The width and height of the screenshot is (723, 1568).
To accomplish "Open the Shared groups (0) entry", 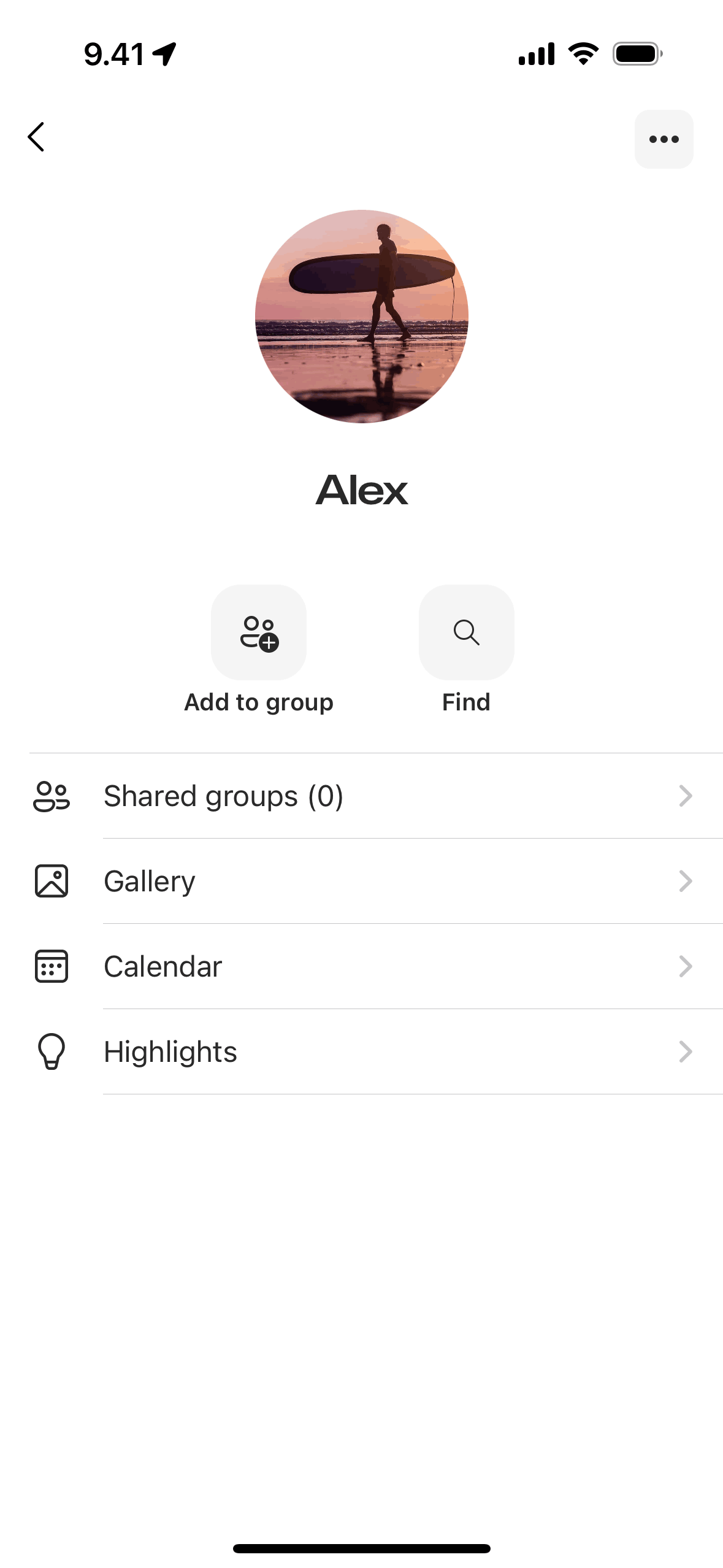I will coord(376,796).
